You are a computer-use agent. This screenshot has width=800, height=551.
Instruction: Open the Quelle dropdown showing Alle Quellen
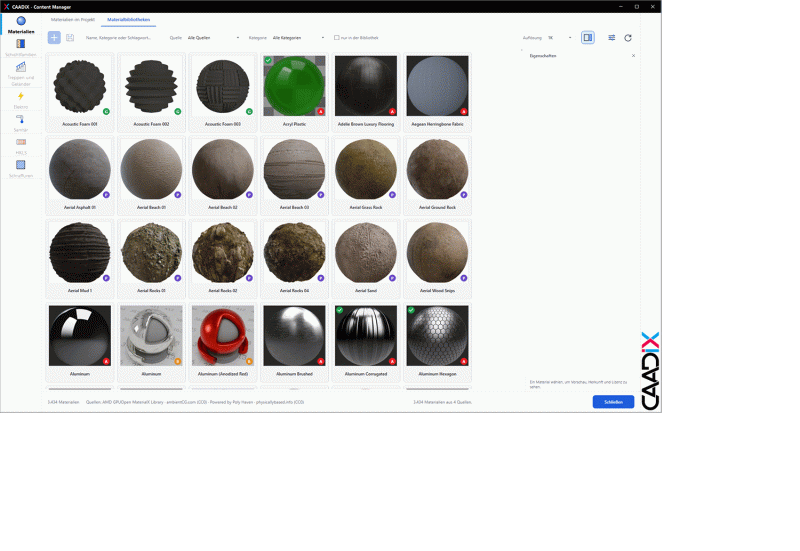213,38
